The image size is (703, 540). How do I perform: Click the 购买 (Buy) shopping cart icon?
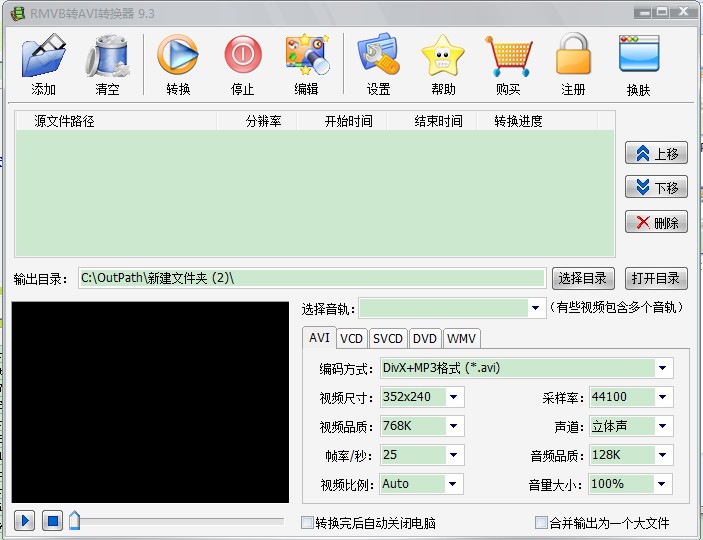508,56
